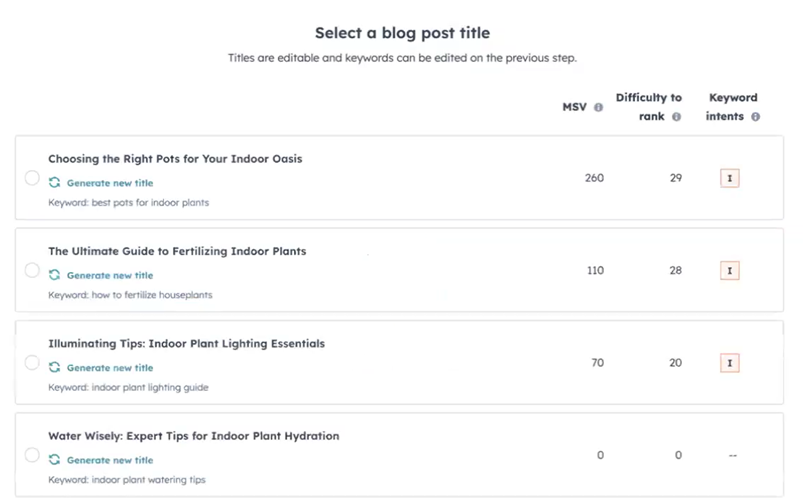Click the Keyword intents info icon
The image size is (803, 504).
[755, 117]
